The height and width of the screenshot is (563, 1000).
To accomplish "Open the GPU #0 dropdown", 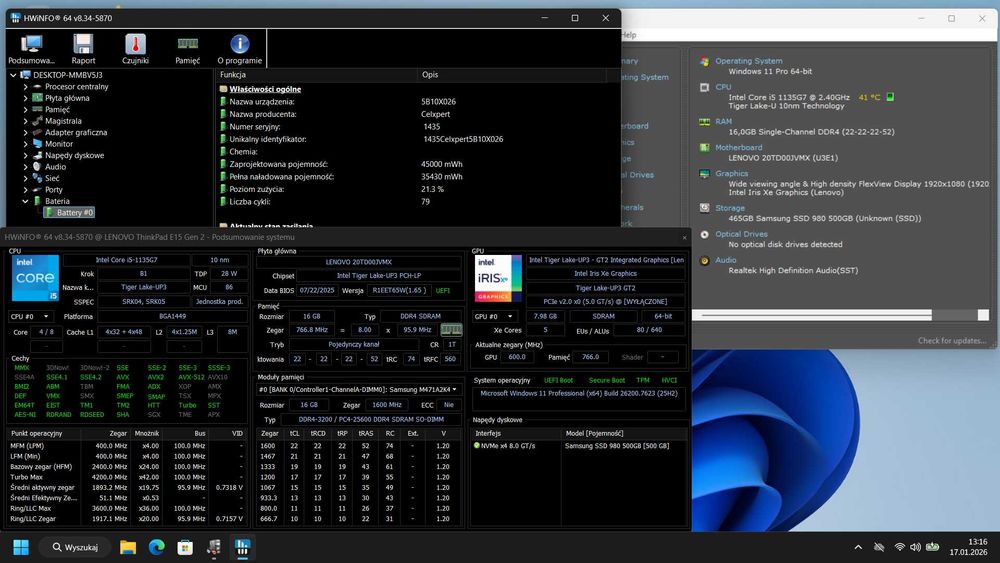I will (495, 316).
